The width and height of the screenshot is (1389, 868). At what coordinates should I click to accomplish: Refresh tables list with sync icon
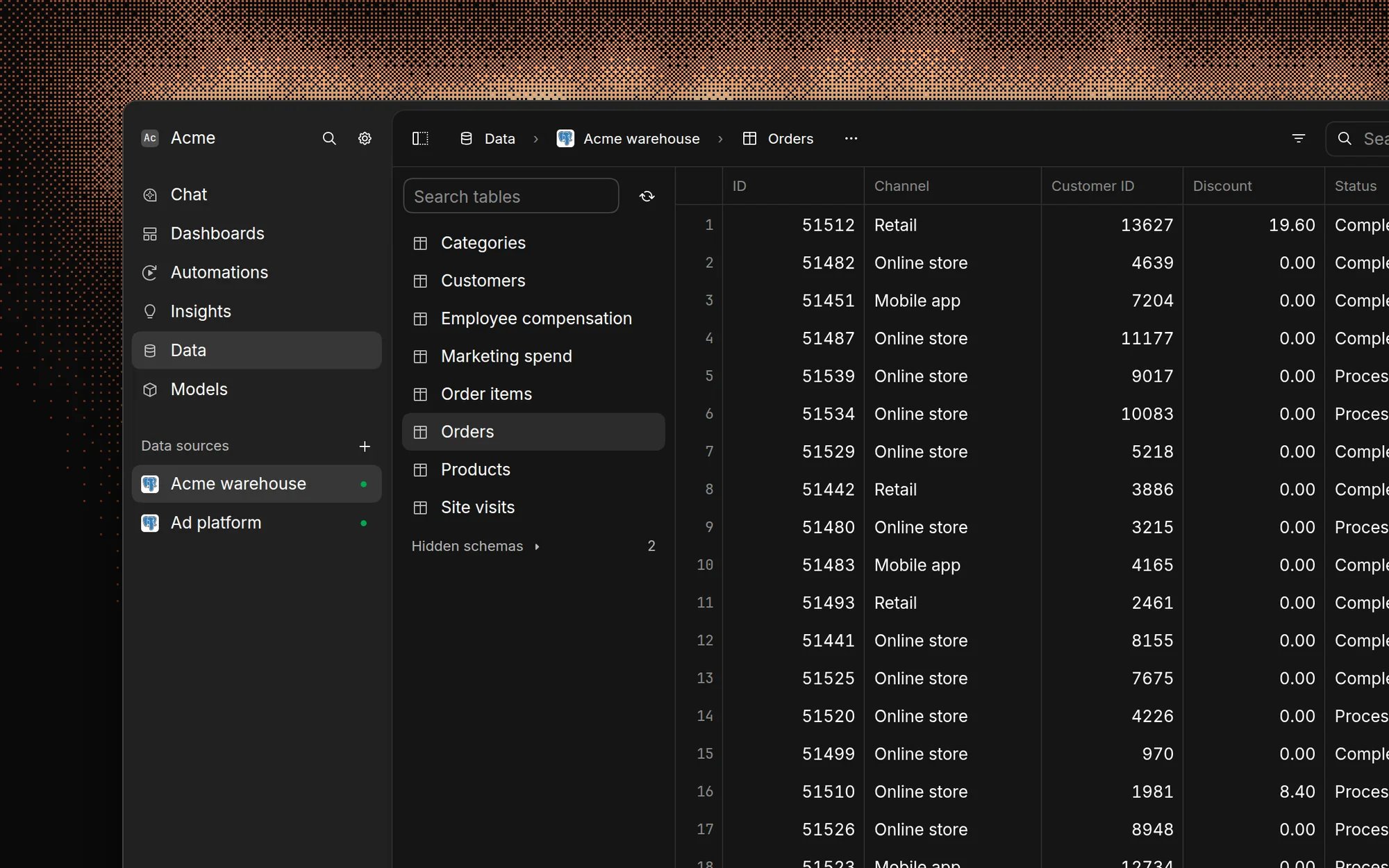[x=647, y=197]
